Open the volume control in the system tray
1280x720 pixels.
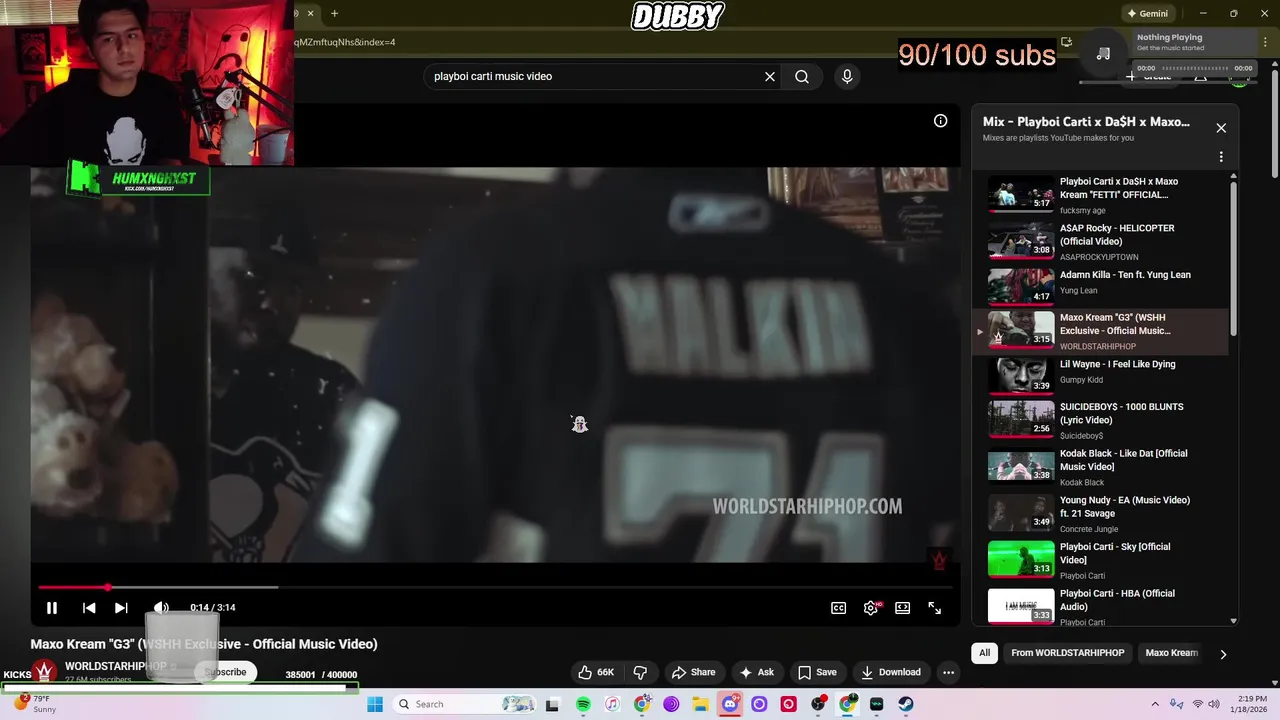[1214, 704]
